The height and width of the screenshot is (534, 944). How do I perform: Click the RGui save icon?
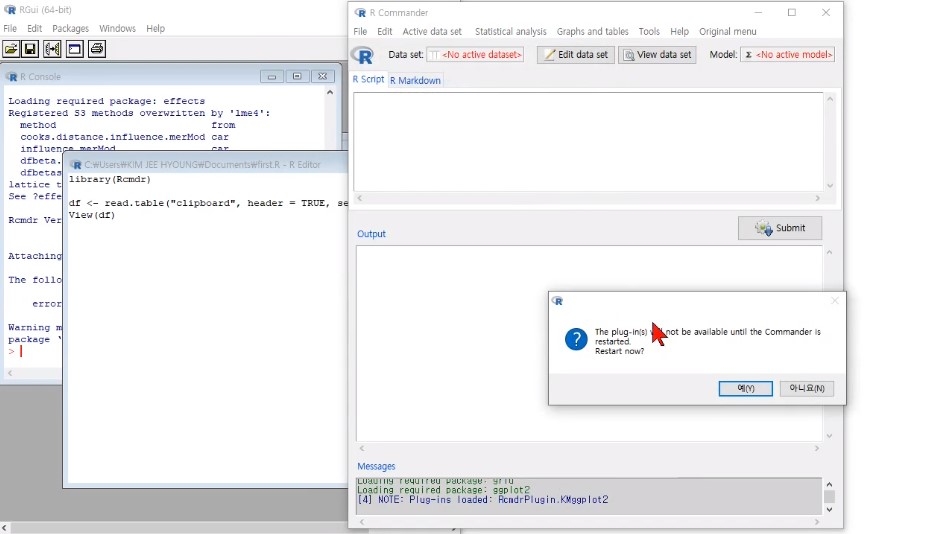pyautogui.click(x=30, y=49)
